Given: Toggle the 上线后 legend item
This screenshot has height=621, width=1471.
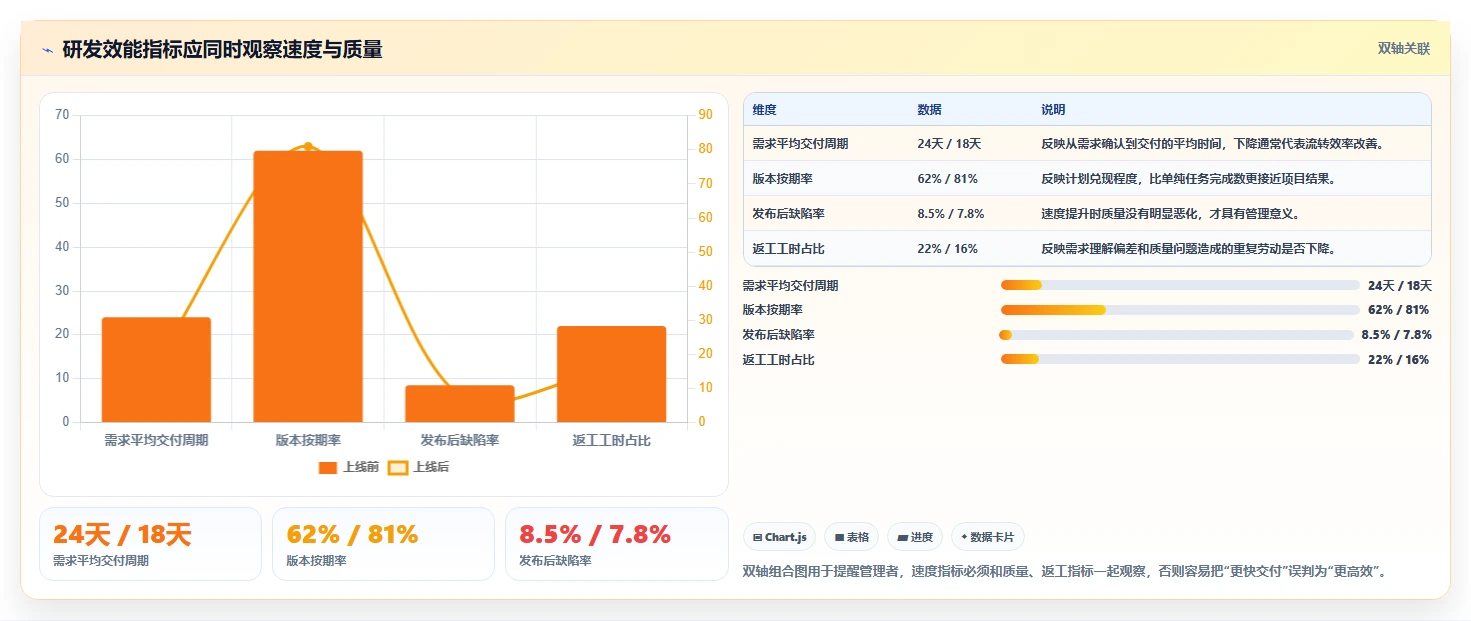Looking at the screenshot, I should [x=419, y=467].
